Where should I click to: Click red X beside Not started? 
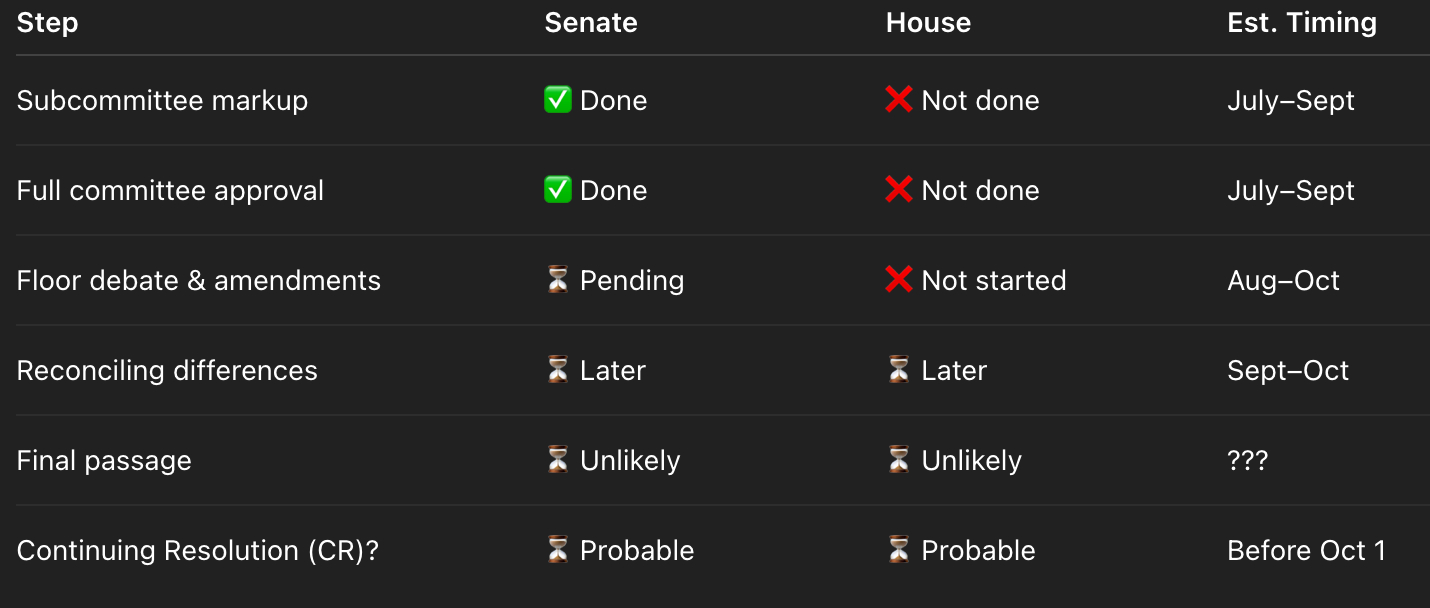[899, 280]
